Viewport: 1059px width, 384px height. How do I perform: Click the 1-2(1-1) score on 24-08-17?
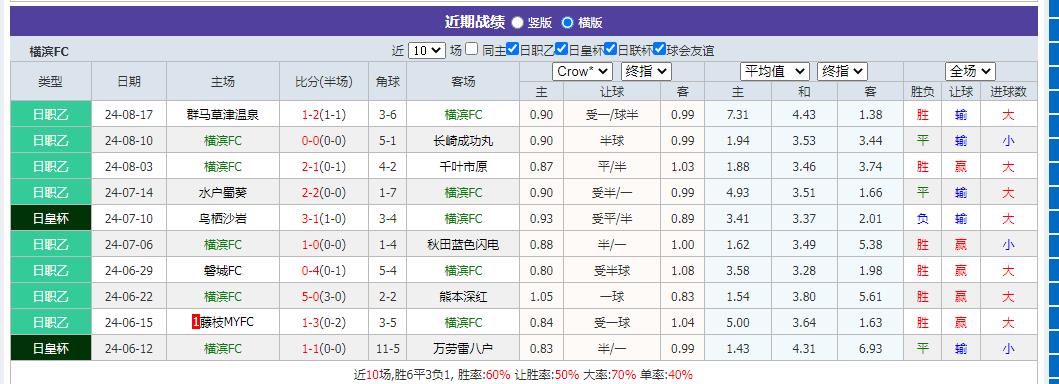coord(324,115)
